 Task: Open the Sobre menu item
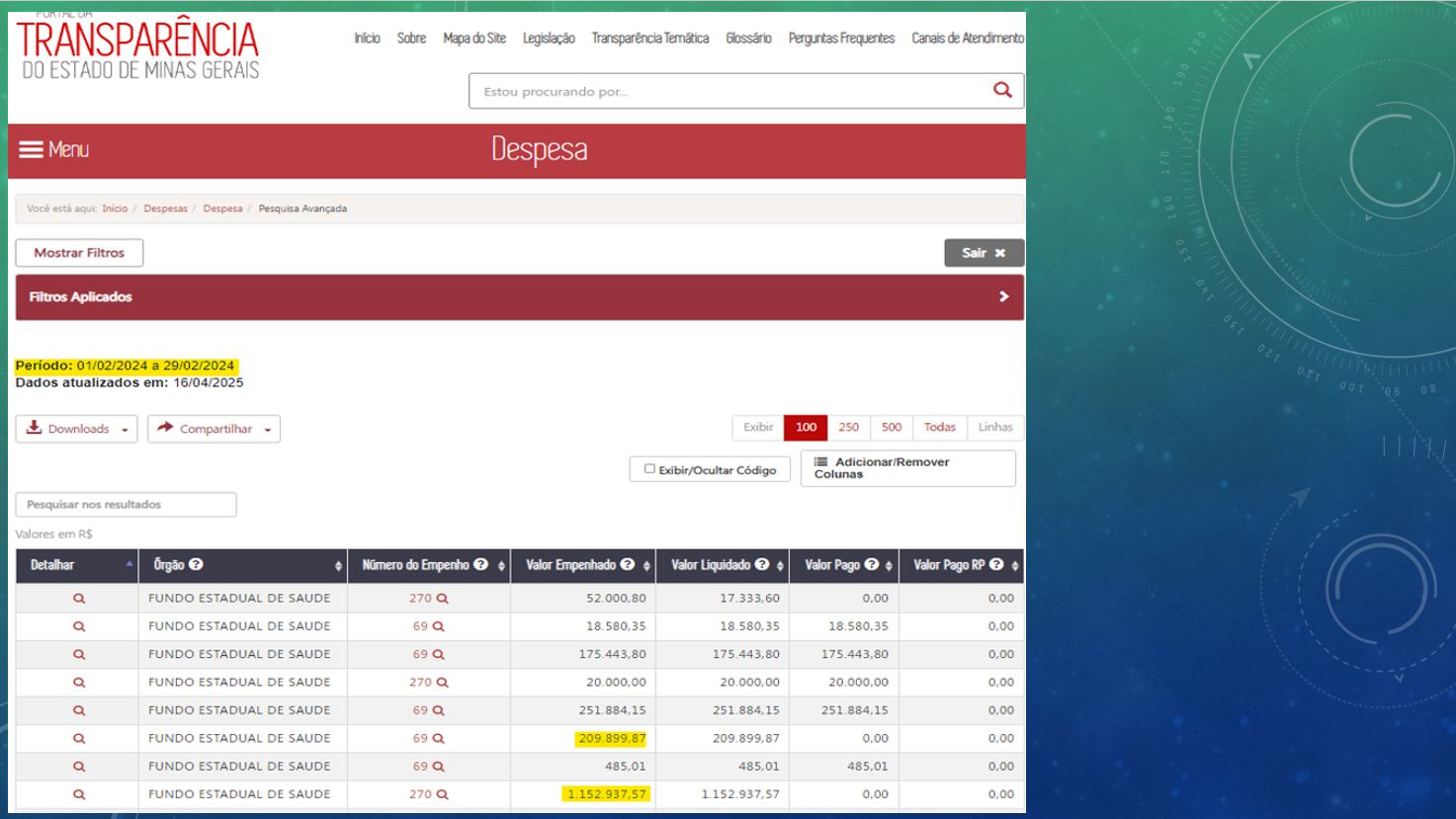[411, 38]
